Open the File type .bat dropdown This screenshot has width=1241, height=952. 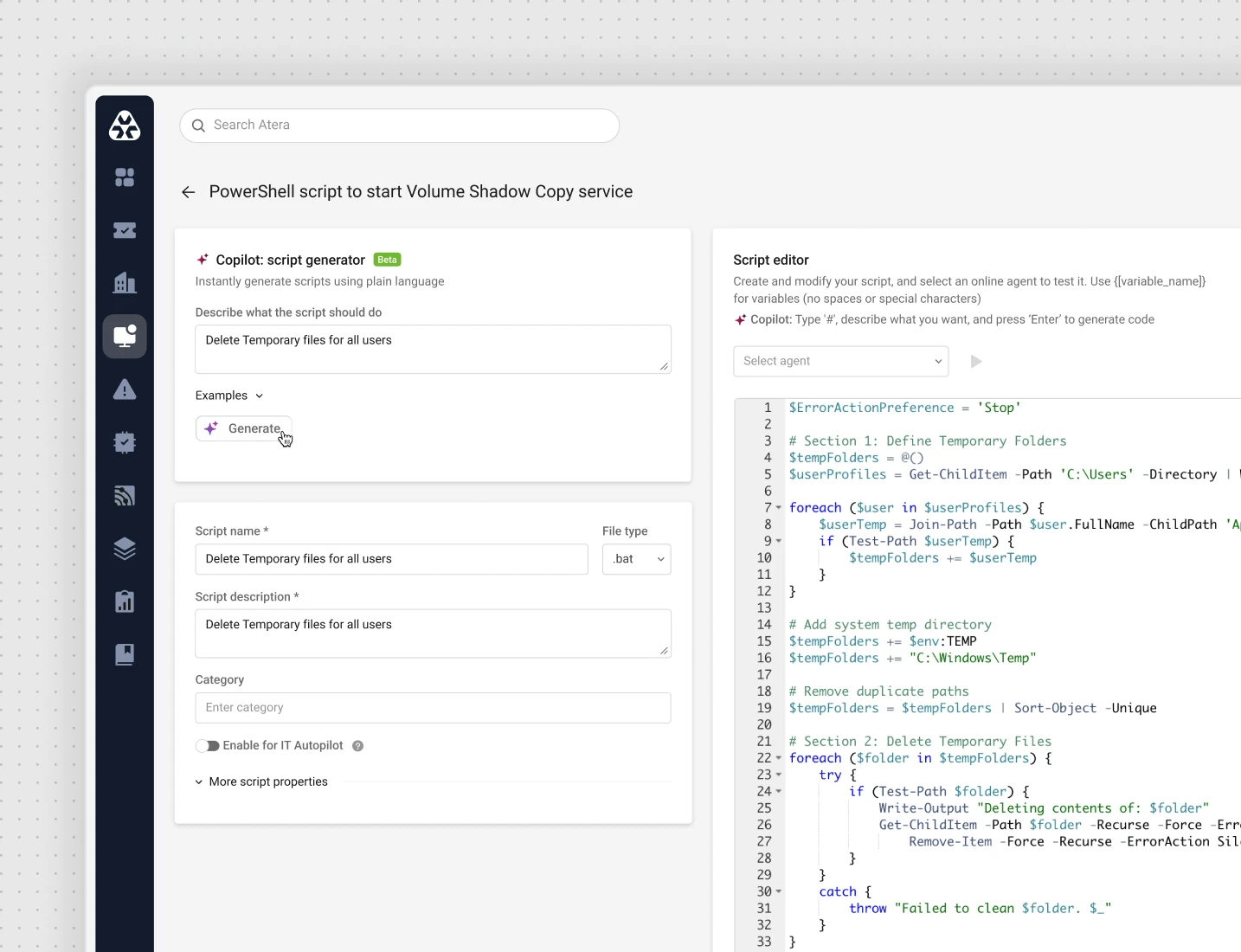tap(637, 559)
